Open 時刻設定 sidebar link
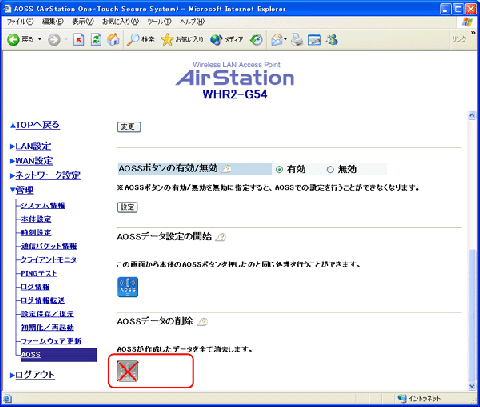This screenshot has height=407, width=480. coord(36,233)
